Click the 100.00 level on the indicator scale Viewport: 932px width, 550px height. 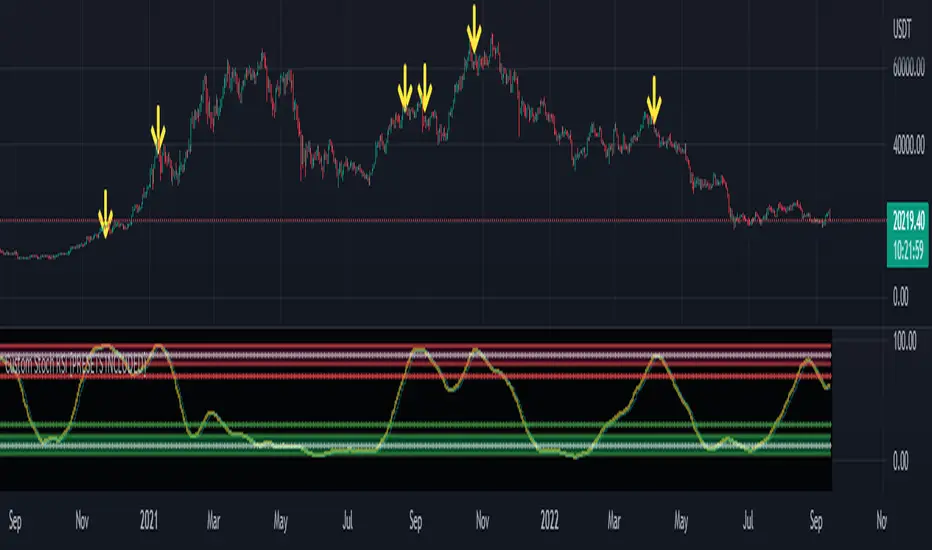point(905,341)
